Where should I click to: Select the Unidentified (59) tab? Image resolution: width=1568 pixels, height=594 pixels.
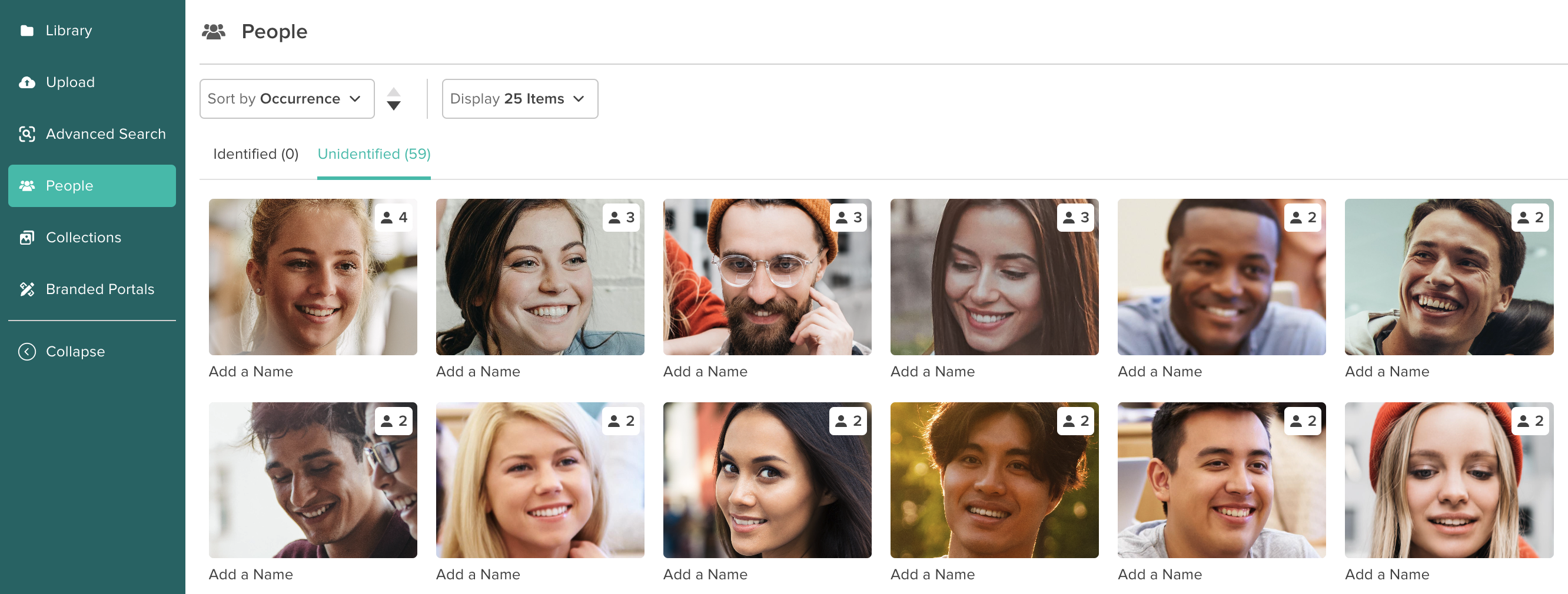pos(374,154)
